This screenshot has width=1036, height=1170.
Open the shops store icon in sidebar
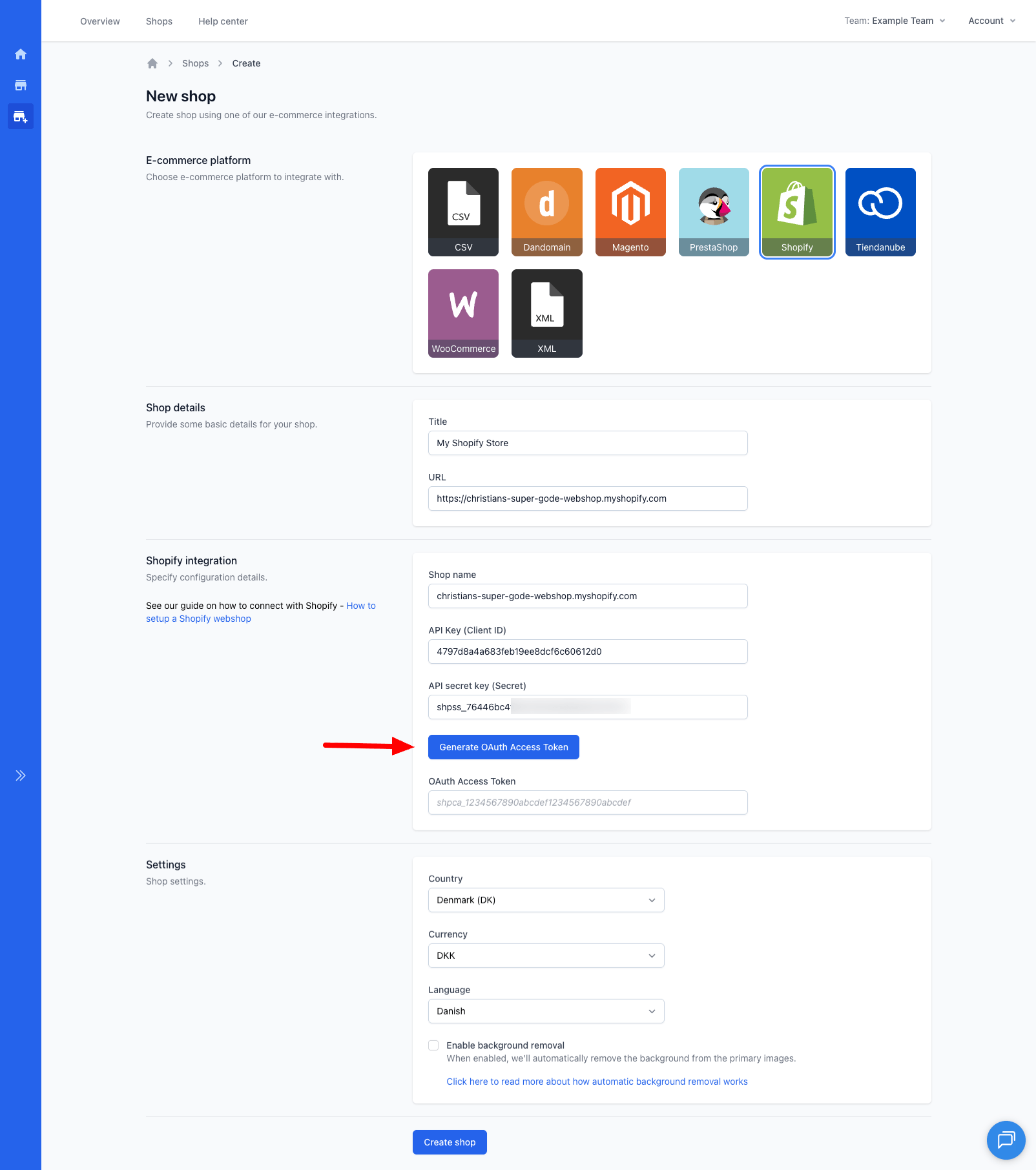click(21, 85)
